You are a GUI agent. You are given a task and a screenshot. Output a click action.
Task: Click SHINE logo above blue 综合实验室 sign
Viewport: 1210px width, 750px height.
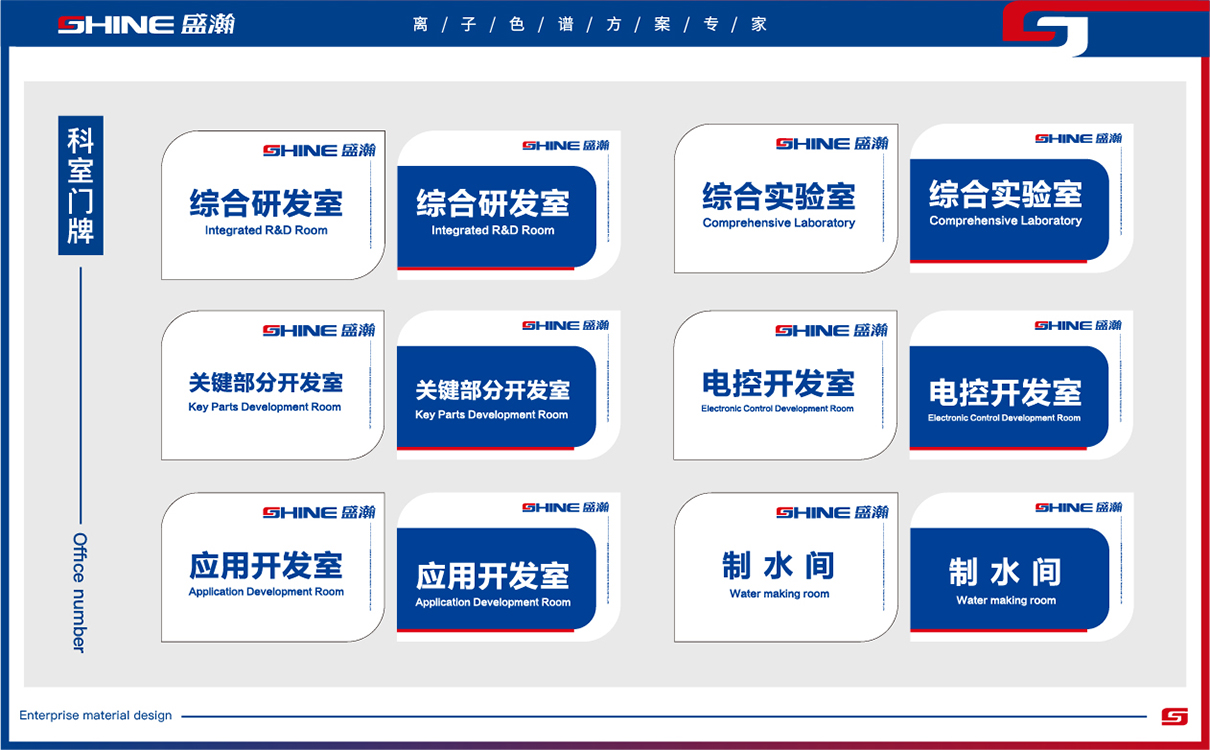[x=1078, y=138]
